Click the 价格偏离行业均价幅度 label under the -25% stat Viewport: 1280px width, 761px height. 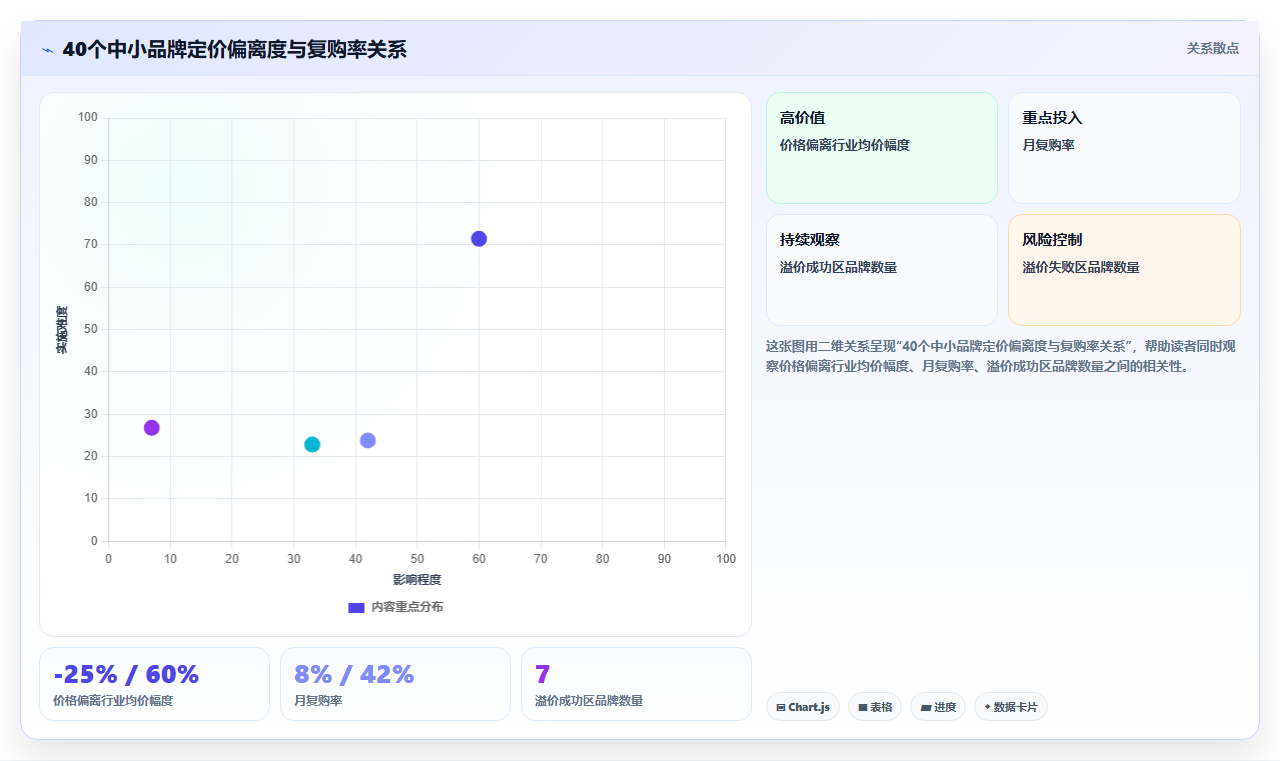click(x=113, y=701)
